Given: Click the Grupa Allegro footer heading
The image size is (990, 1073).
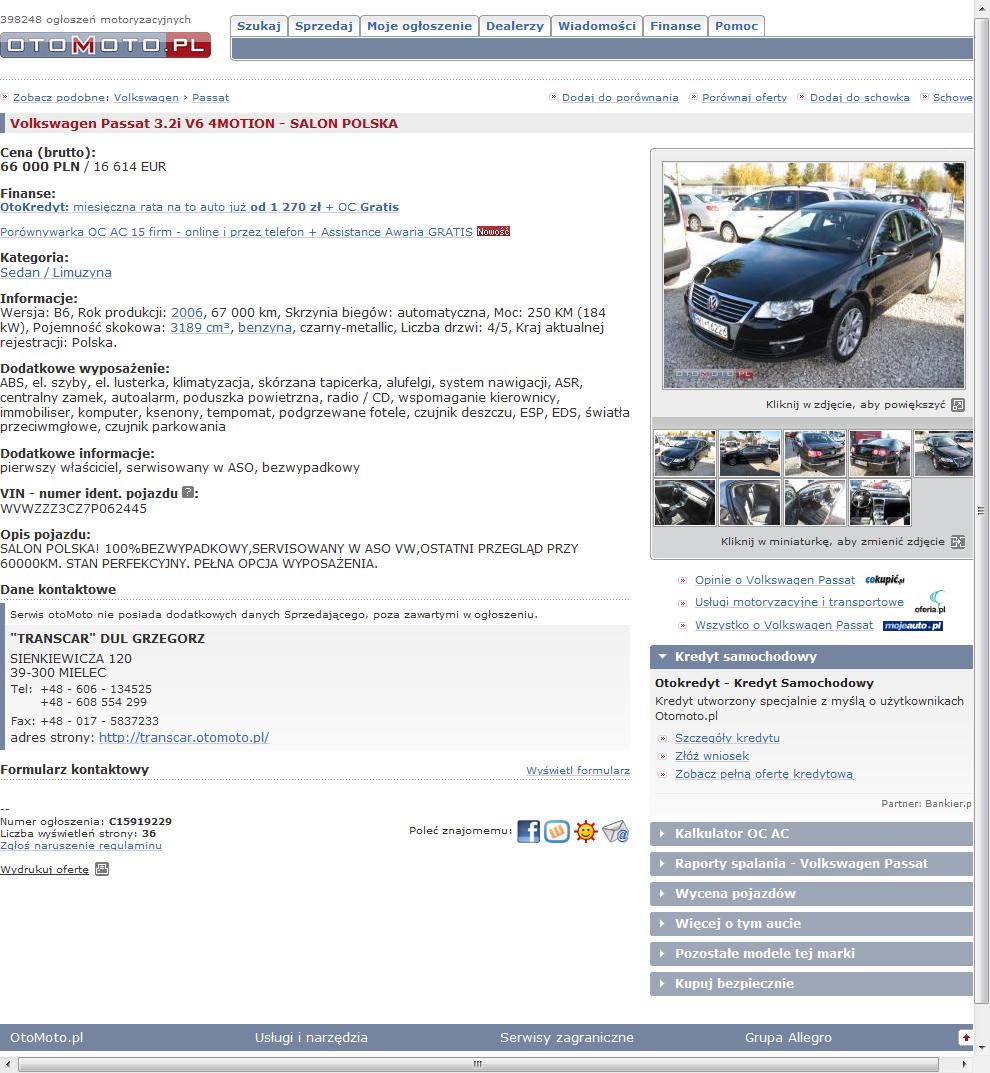Looking at the screenshot, I should tap(788, 1037).
